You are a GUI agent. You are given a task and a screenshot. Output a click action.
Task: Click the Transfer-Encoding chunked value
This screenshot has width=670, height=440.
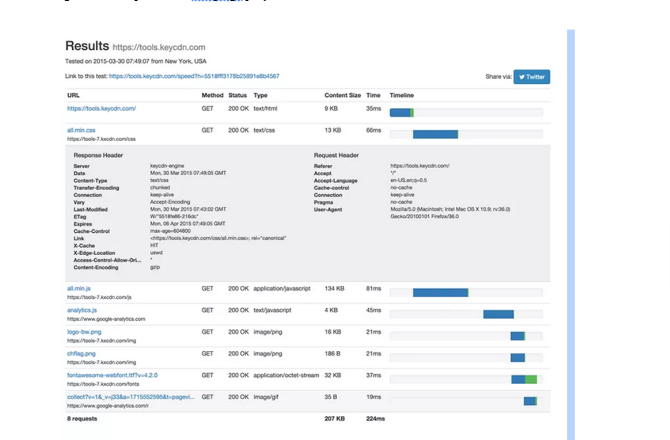click(x=160, y=188)
